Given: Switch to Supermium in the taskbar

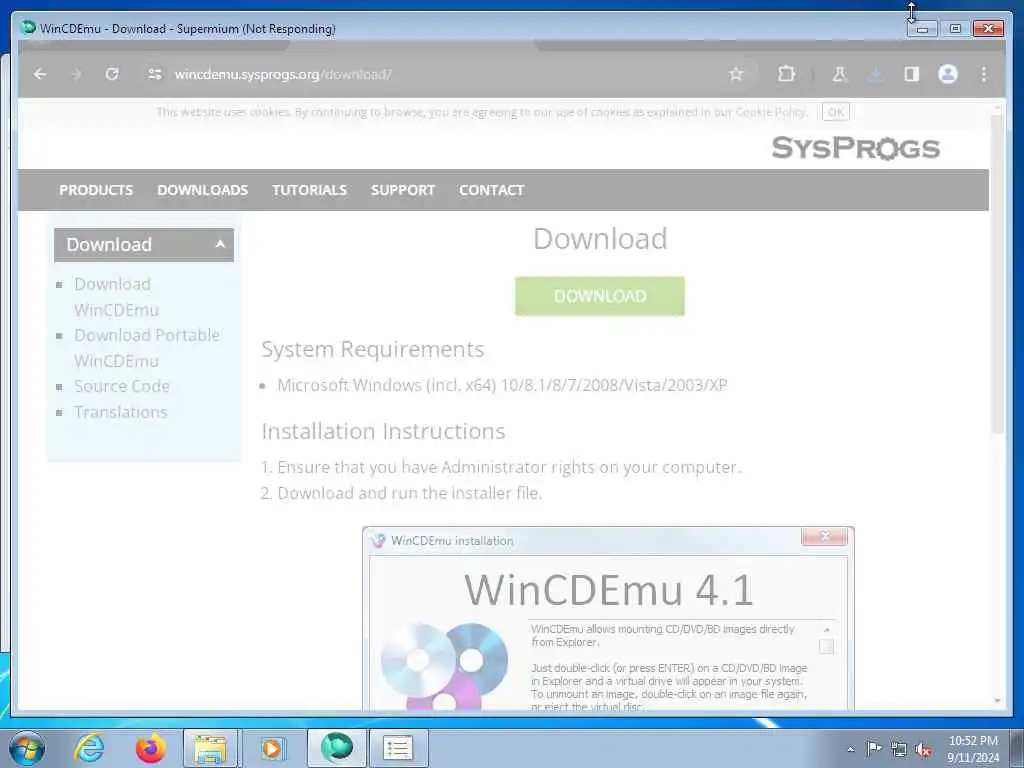Looking at the screenshot, I should pos(336,748).
